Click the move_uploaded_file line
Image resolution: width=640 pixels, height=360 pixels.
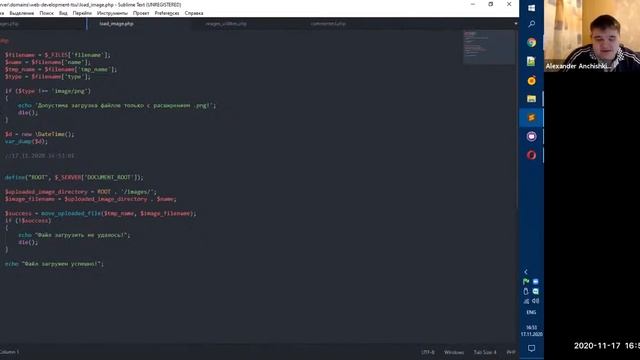[100, 213]
